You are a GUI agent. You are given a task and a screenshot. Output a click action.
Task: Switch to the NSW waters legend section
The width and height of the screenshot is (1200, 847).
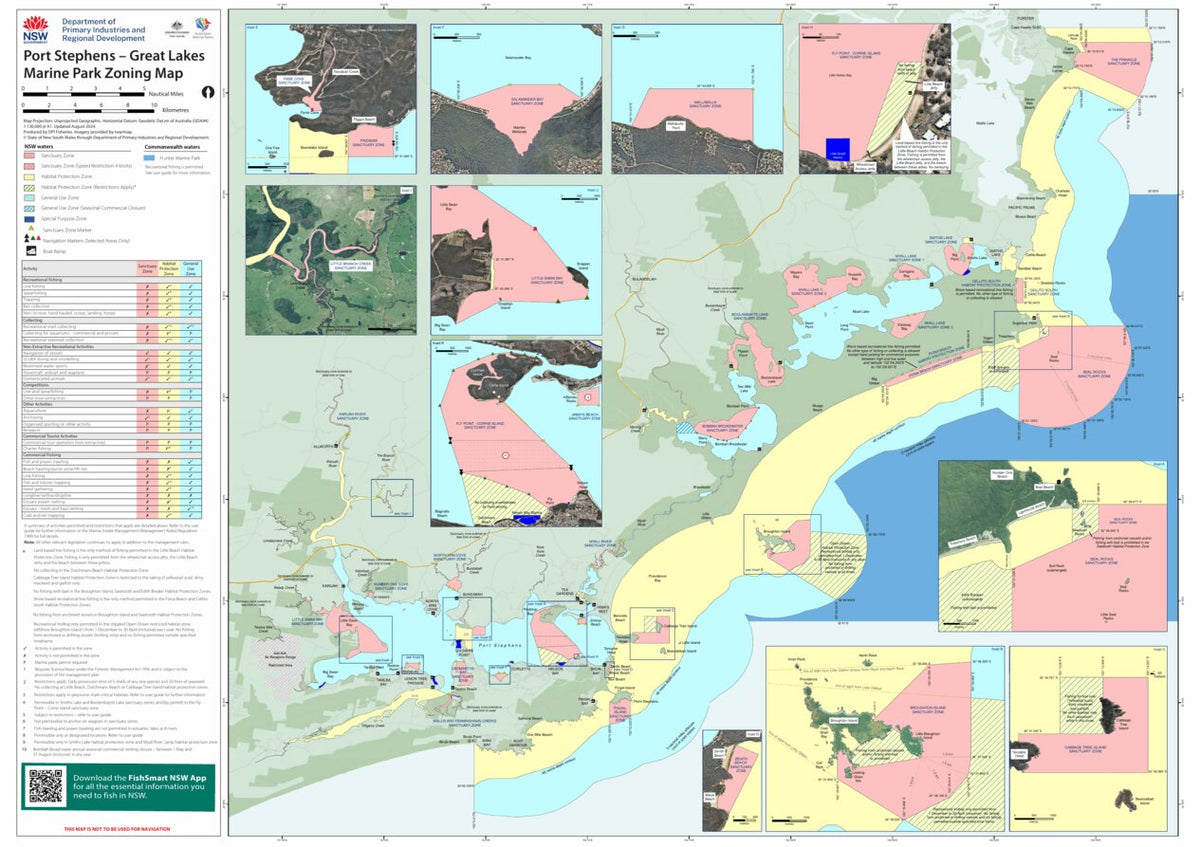coord(39,146)
